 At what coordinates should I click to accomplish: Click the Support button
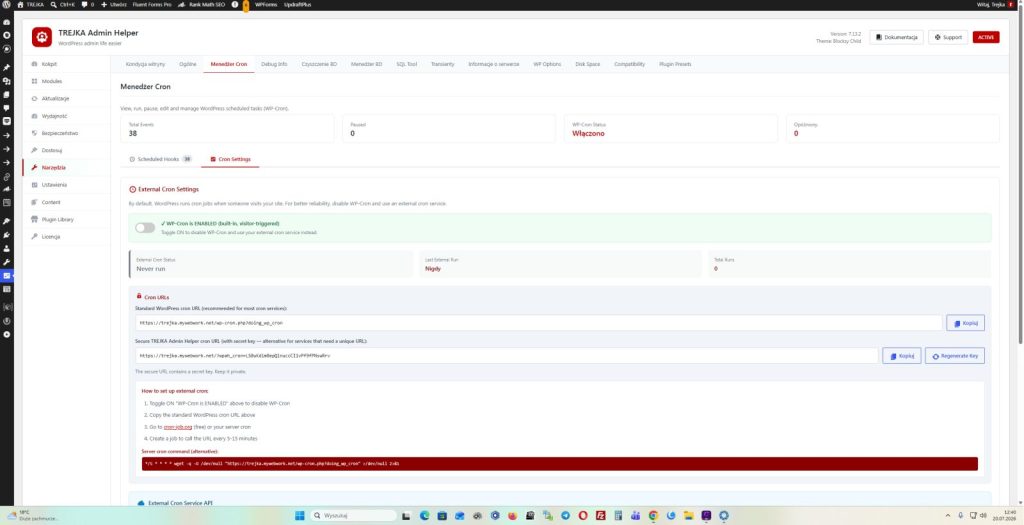pyautogui.click(x=948, y=37)
